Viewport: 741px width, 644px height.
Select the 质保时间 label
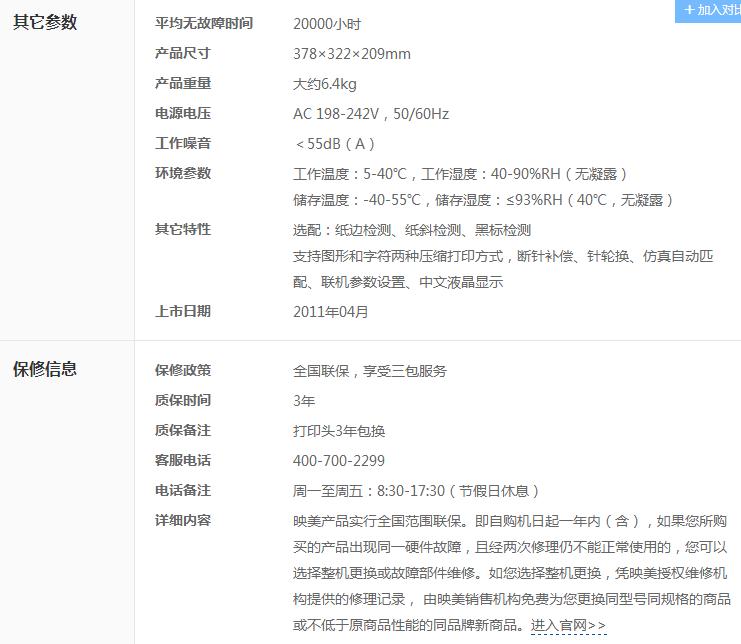pyautogui.click(x=183, y=400)
